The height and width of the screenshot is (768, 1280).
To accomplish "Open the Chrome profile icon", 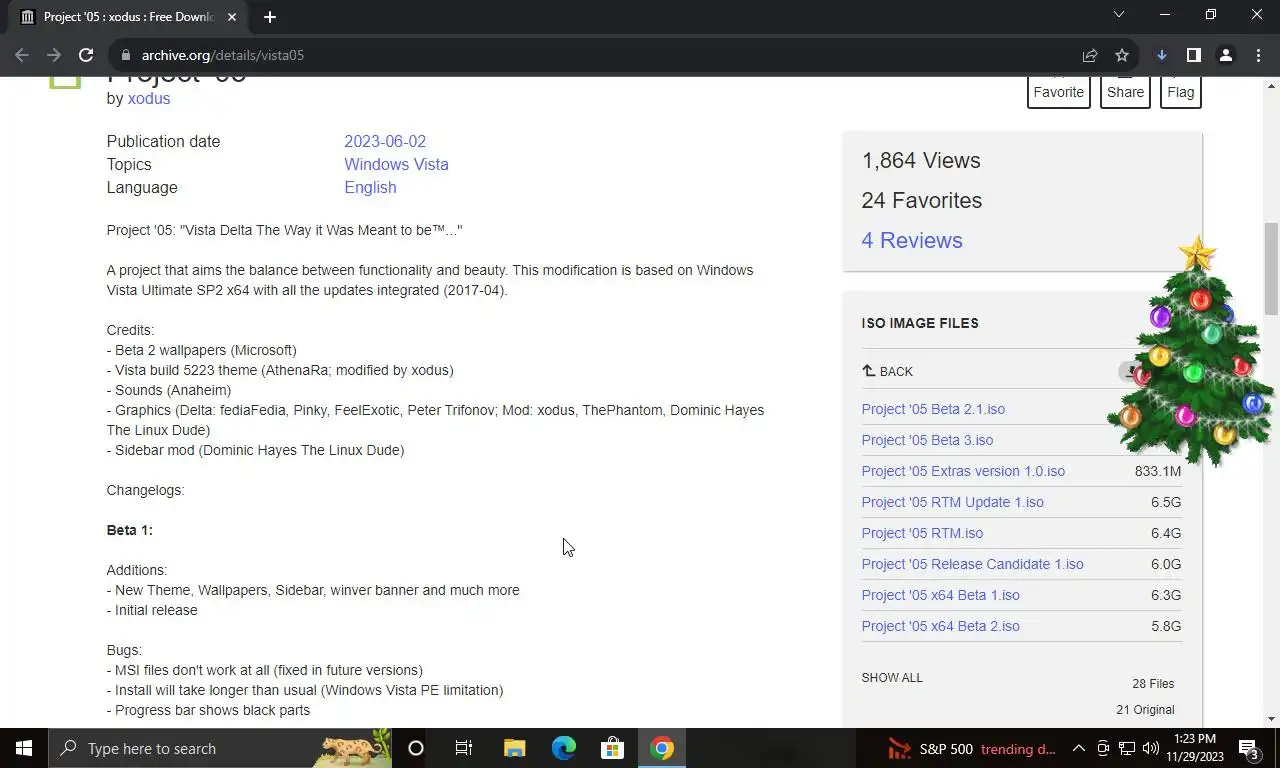I will pyautogui.click(x=1225, y=55).
